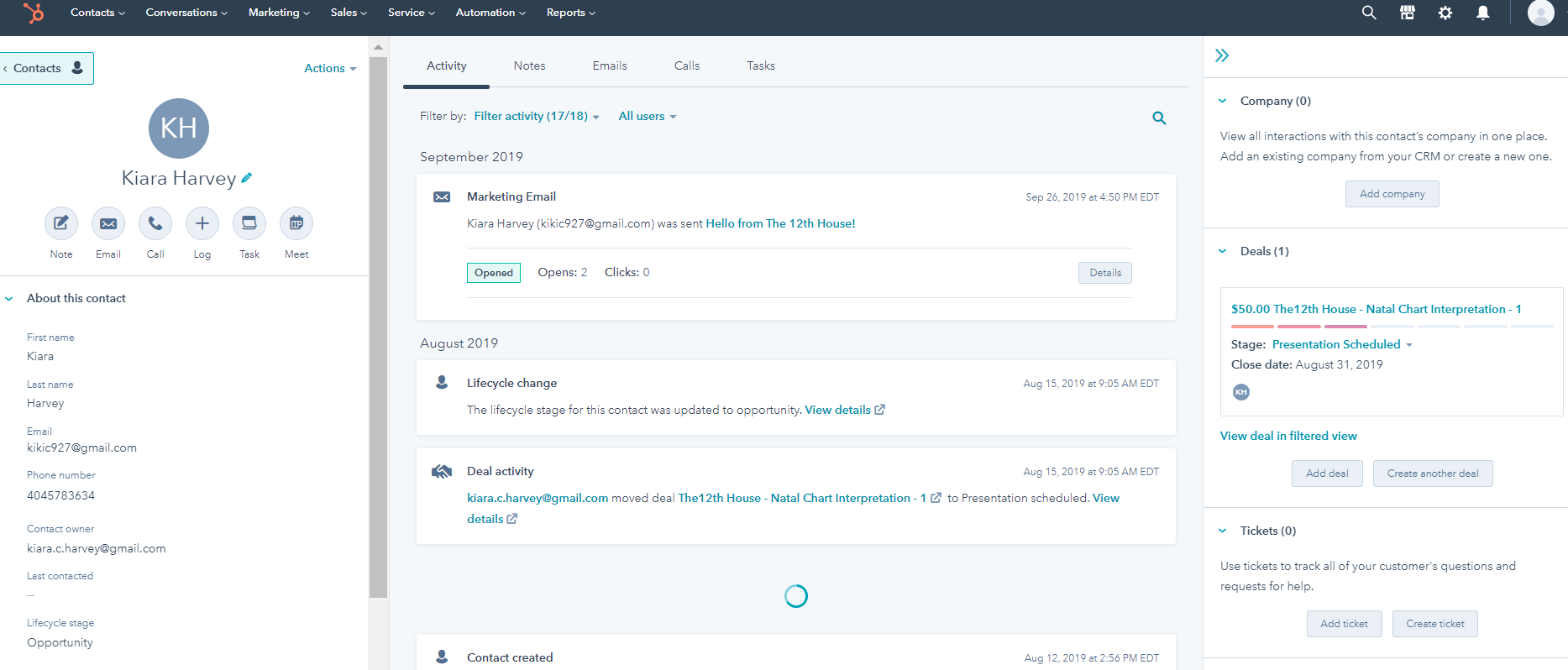Open Conversations navigation menu
The height and width of the screenshot is (670, 1568).
(x=186, y=13)
